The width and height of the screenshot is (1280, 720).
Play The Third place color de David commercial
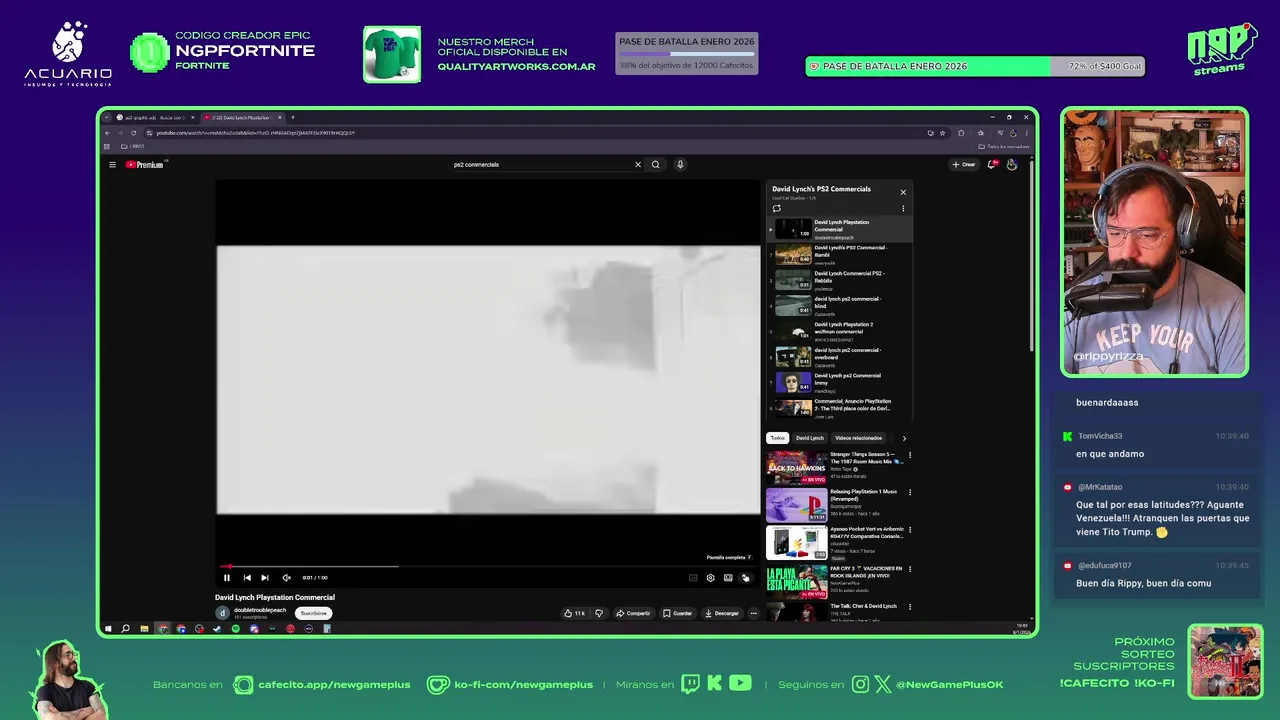[x=839, y=408]
